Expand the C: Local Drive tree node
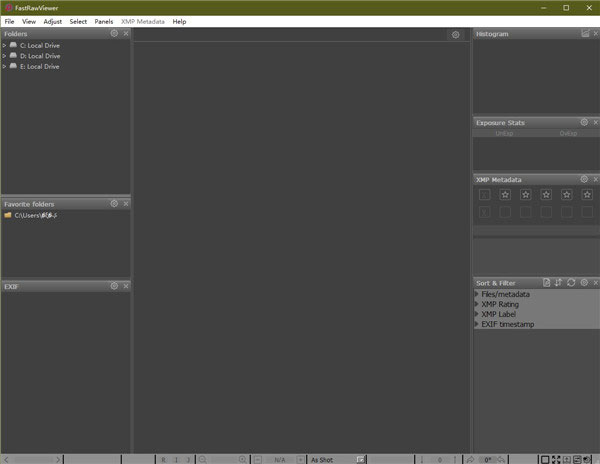The width and height of the screenshot is (600, 464). click(4, 45)
